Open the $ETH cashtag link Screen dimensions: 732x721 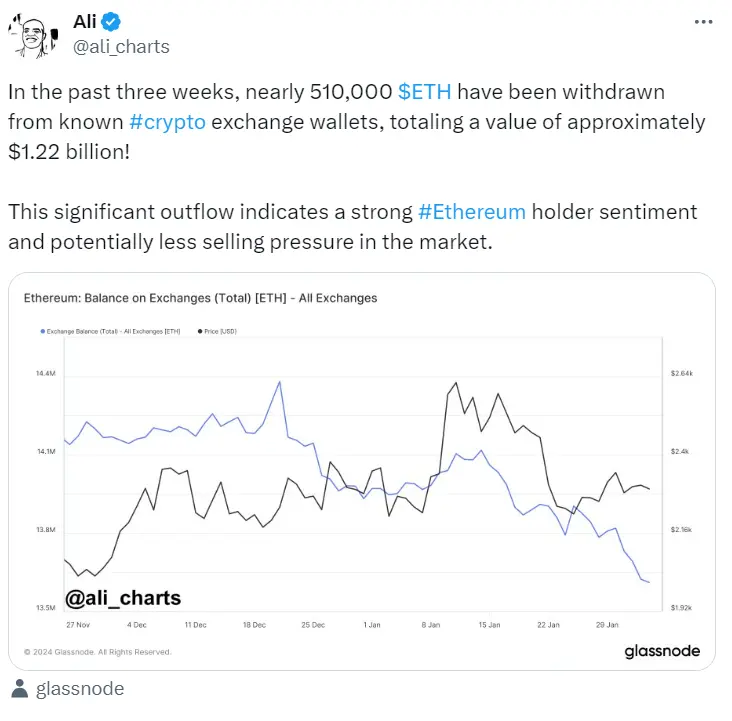pos(424,92)
